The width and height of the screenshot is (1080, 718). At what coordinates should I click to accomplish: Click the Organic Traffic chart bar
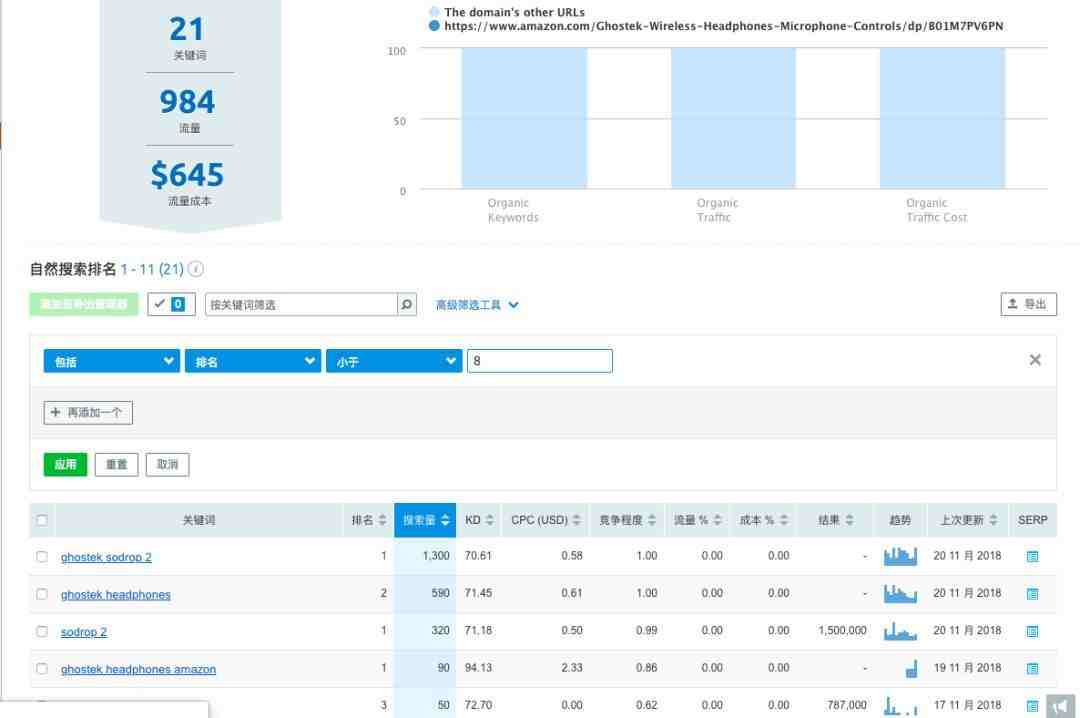(x=734, y=118)
